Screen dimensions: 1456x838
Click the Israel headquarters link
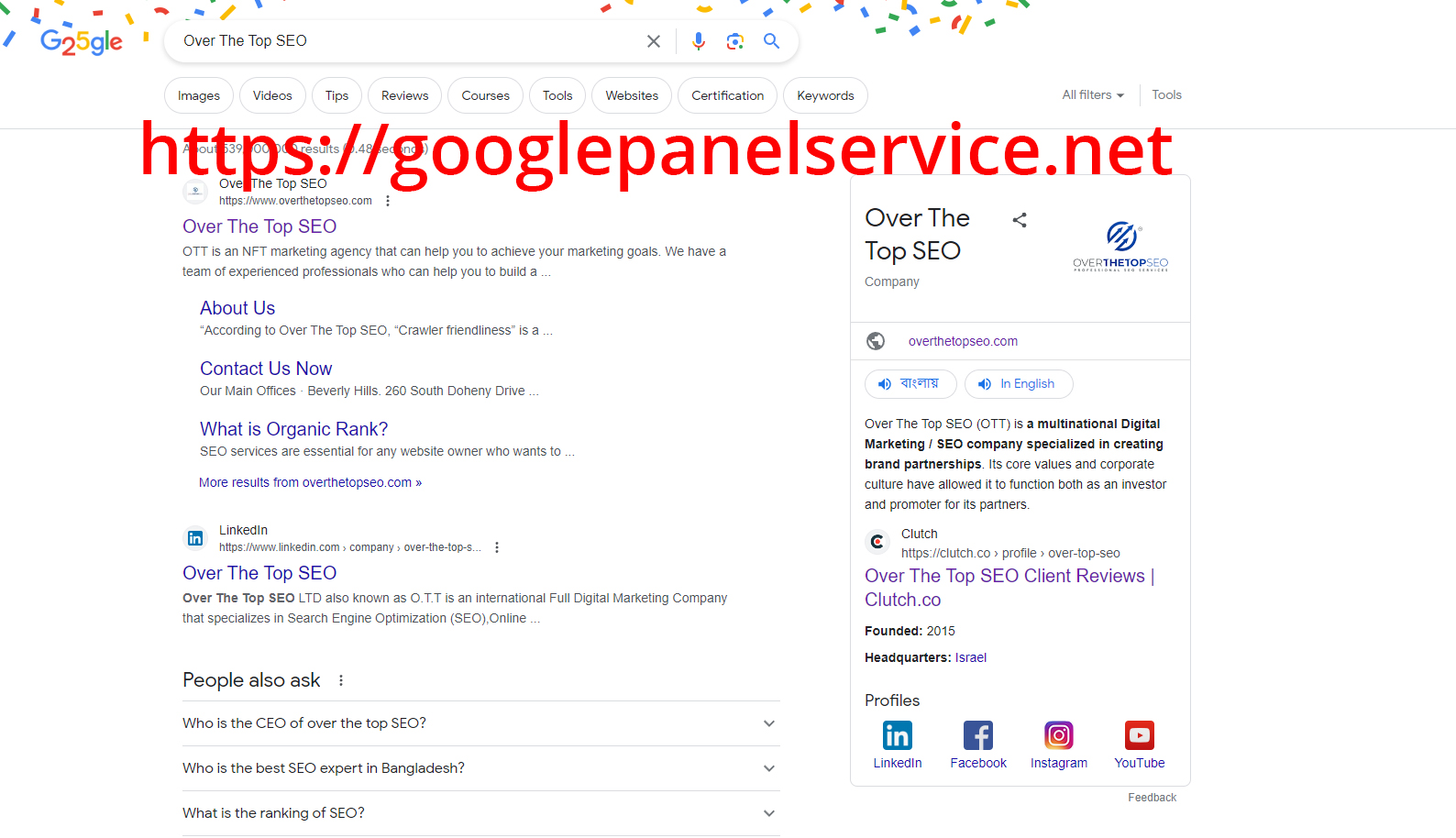[x=971, y=657]
